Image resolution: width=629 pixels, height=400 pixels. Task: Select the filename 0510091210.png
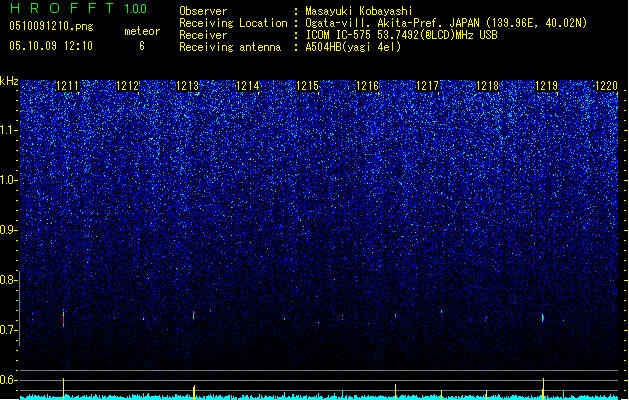pos(51,26)
